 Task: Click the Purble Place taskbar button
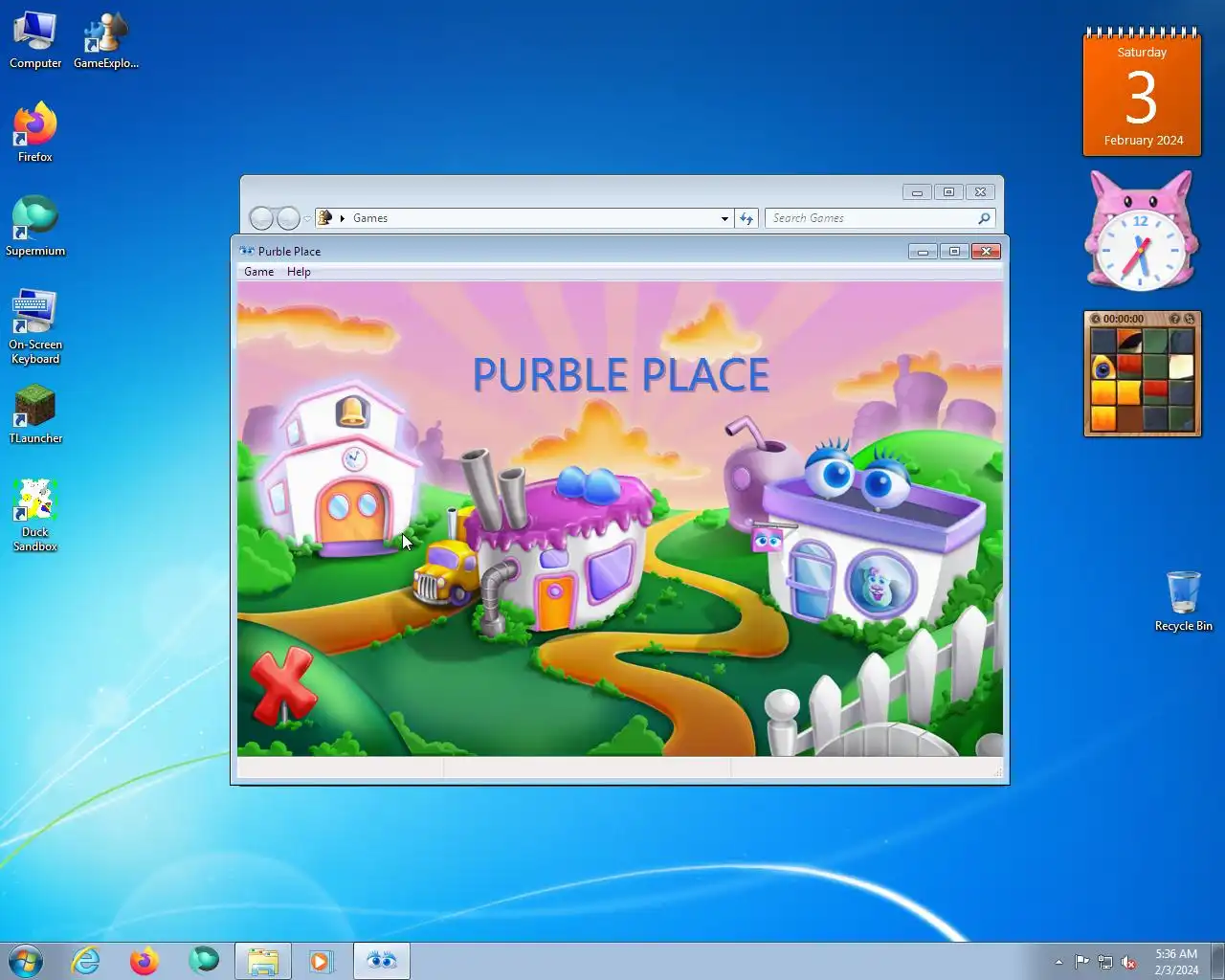pos(382,961)
